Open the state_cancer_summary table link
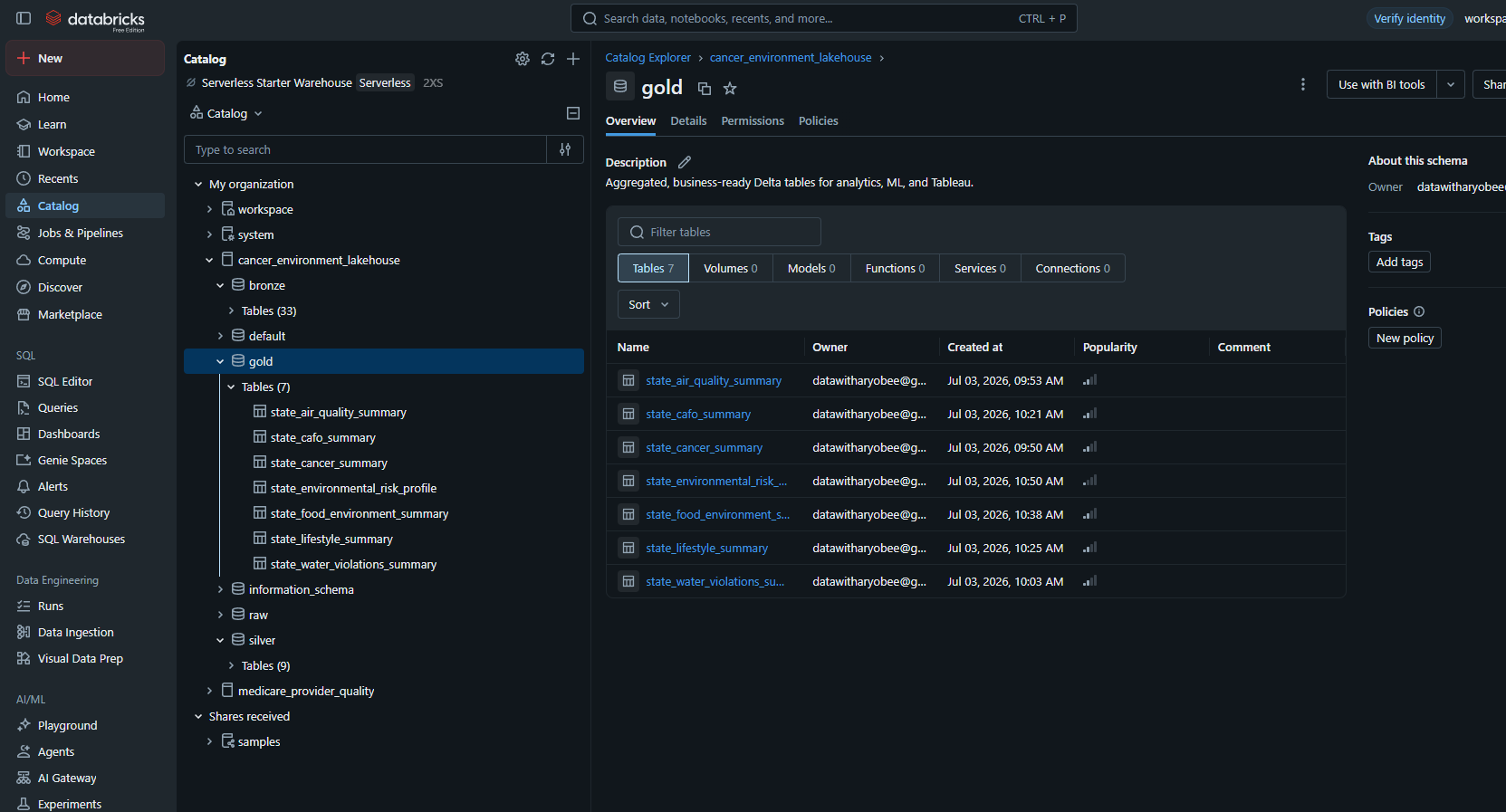1506x812 pixels. tap(704, 447)
